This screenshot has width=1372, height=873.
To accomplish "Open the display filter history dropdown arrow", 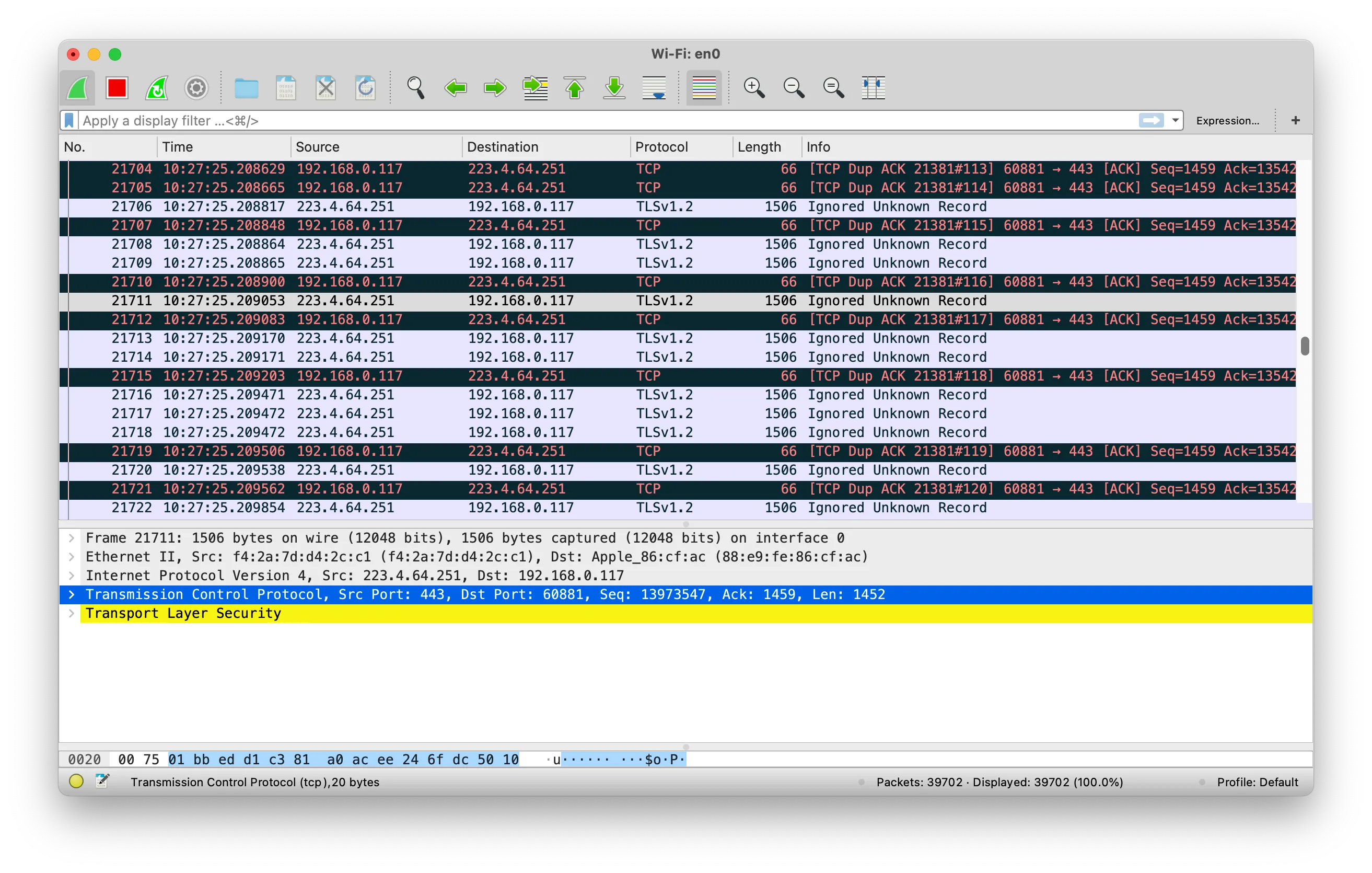I will tap(1175, 120).
